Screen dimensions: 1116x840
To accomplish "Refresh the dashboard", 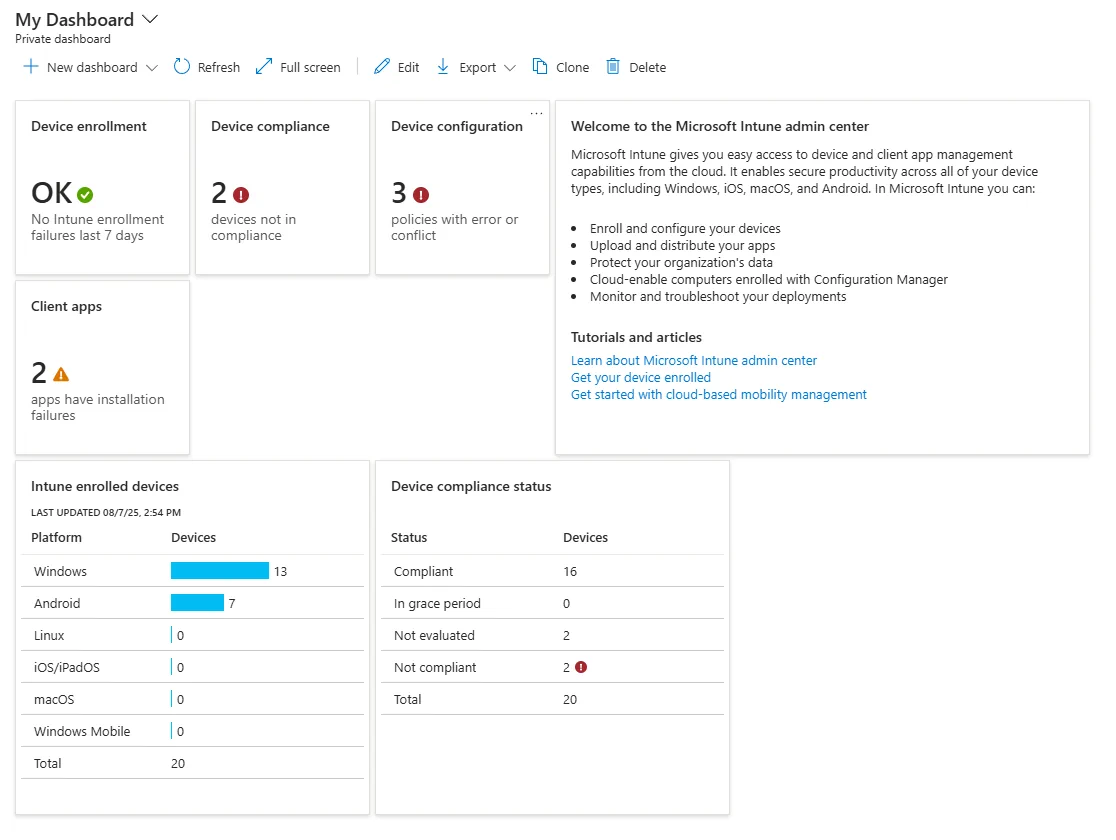I will pos(206,67).
